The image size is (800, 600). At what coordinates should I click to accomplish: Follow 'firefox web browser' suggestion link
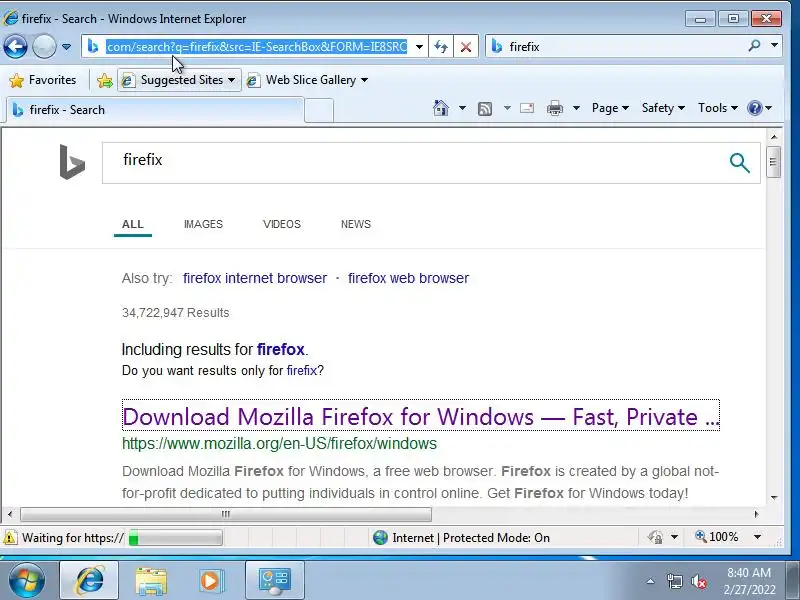tap(409, 278)
